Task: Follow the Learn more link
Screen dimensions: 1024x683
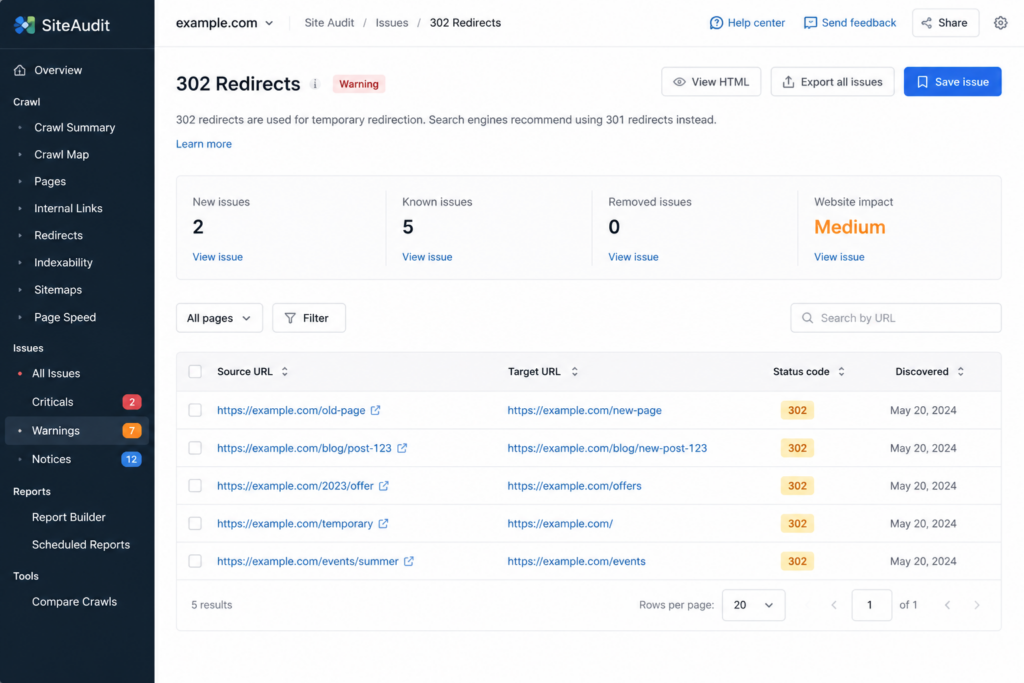Action: pos(204,144)
